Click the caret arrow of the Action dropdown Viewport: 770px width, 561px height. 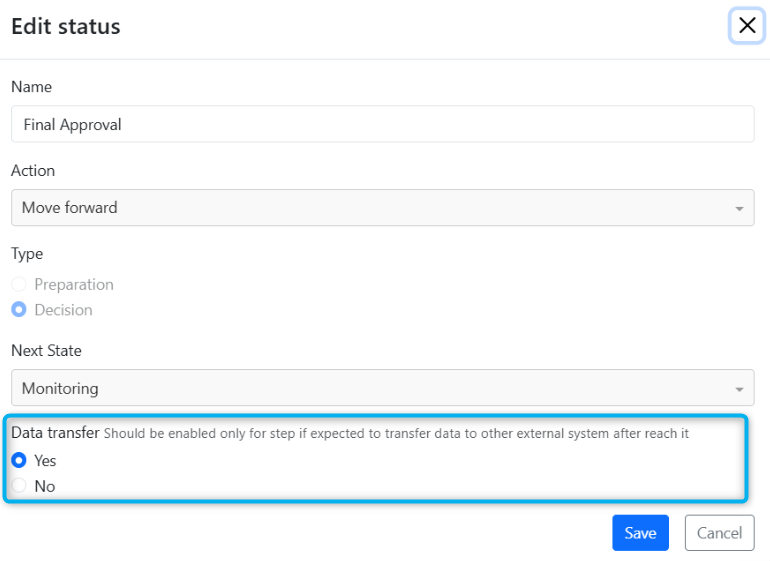point(739,209)
